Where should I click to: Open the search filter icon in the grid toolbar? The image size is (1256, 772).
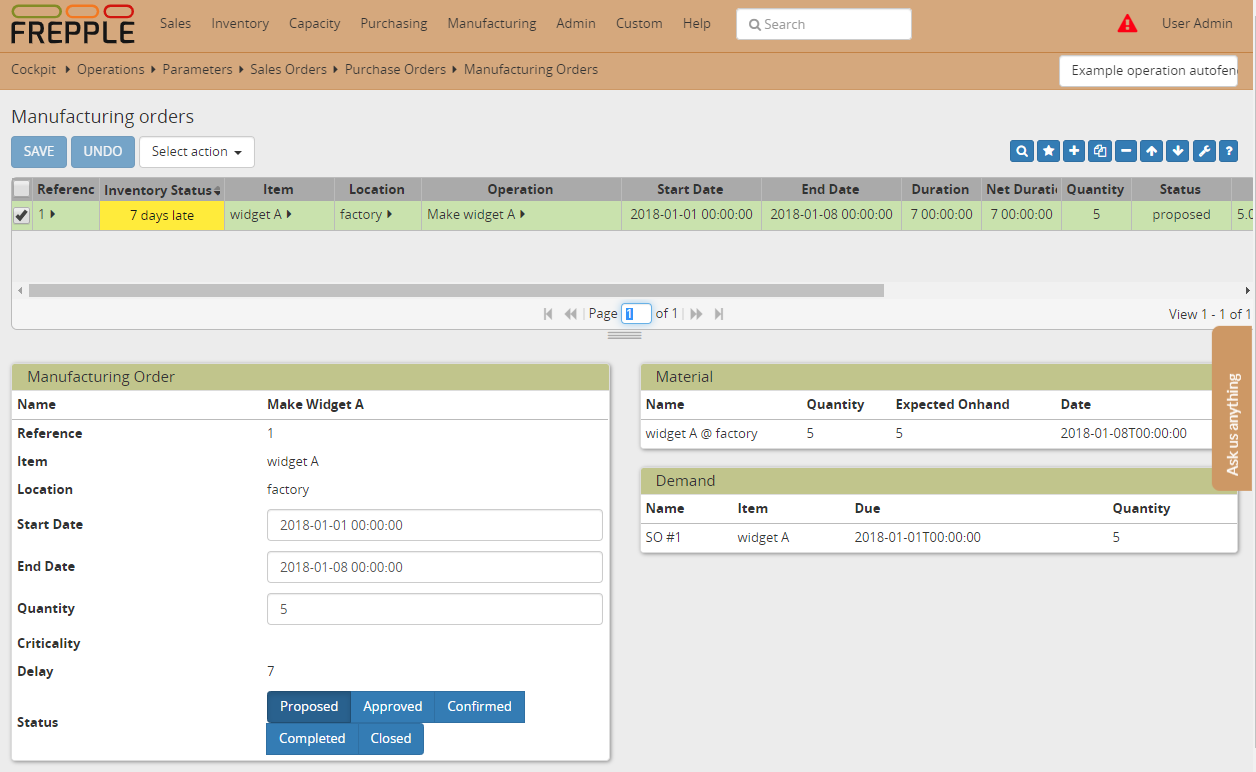pyautogui.click(x=1021, y=151)
